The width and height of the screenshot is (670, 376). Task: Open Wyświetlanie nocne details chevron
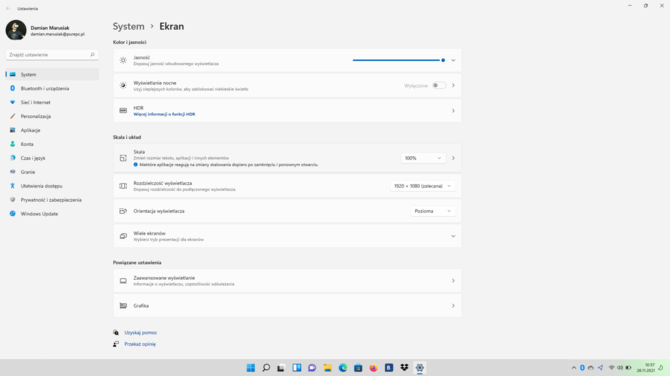453,85
